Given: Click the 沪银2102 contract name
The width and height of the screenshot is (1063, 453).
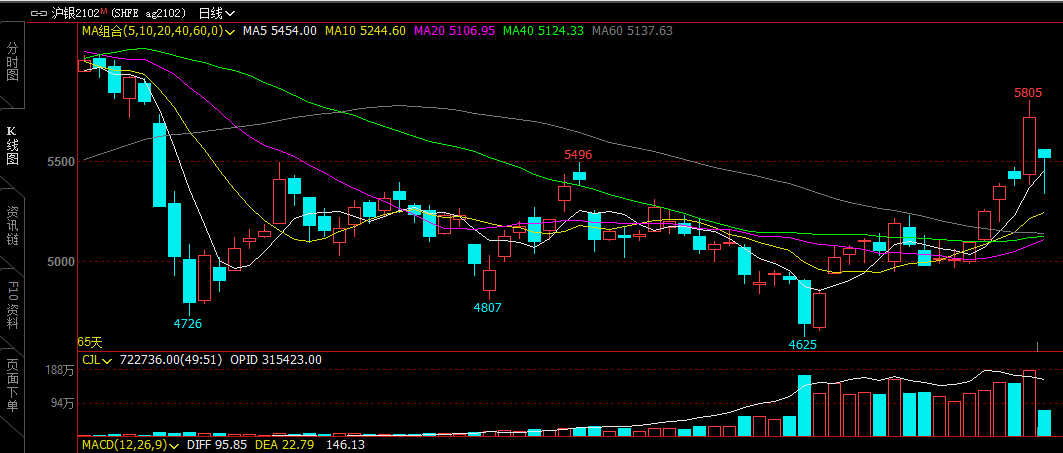Looking at the screenshot, I should 76,13.
